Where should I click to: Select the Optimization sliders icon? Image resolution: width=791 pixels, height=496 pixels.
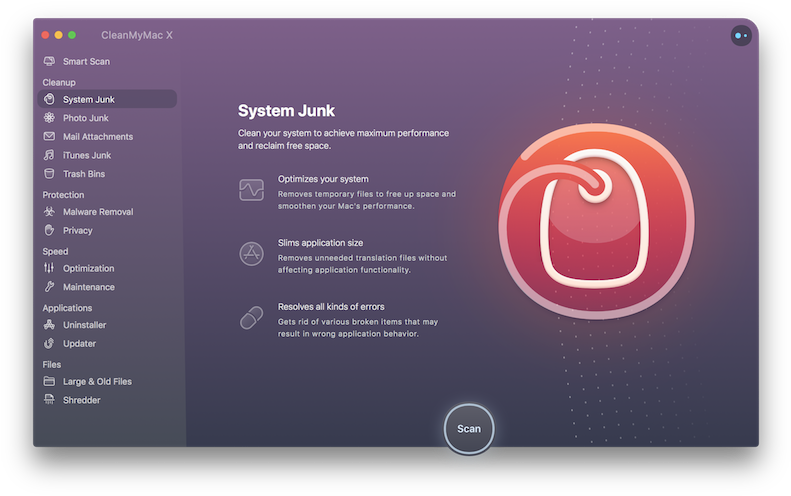(x=49, y=269)
